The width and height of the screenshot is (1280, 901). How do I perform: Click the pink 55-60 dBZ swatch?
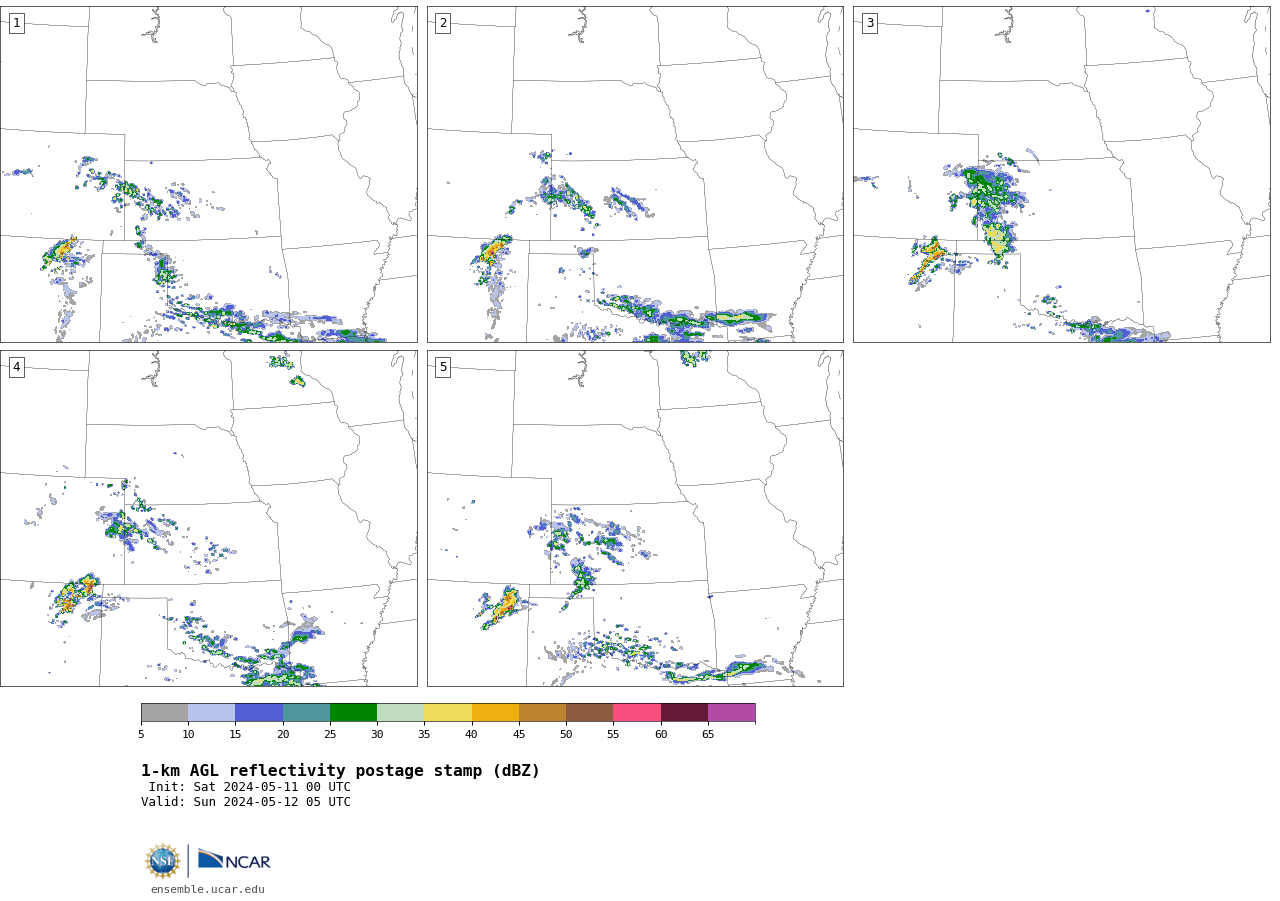pos(637,712)
